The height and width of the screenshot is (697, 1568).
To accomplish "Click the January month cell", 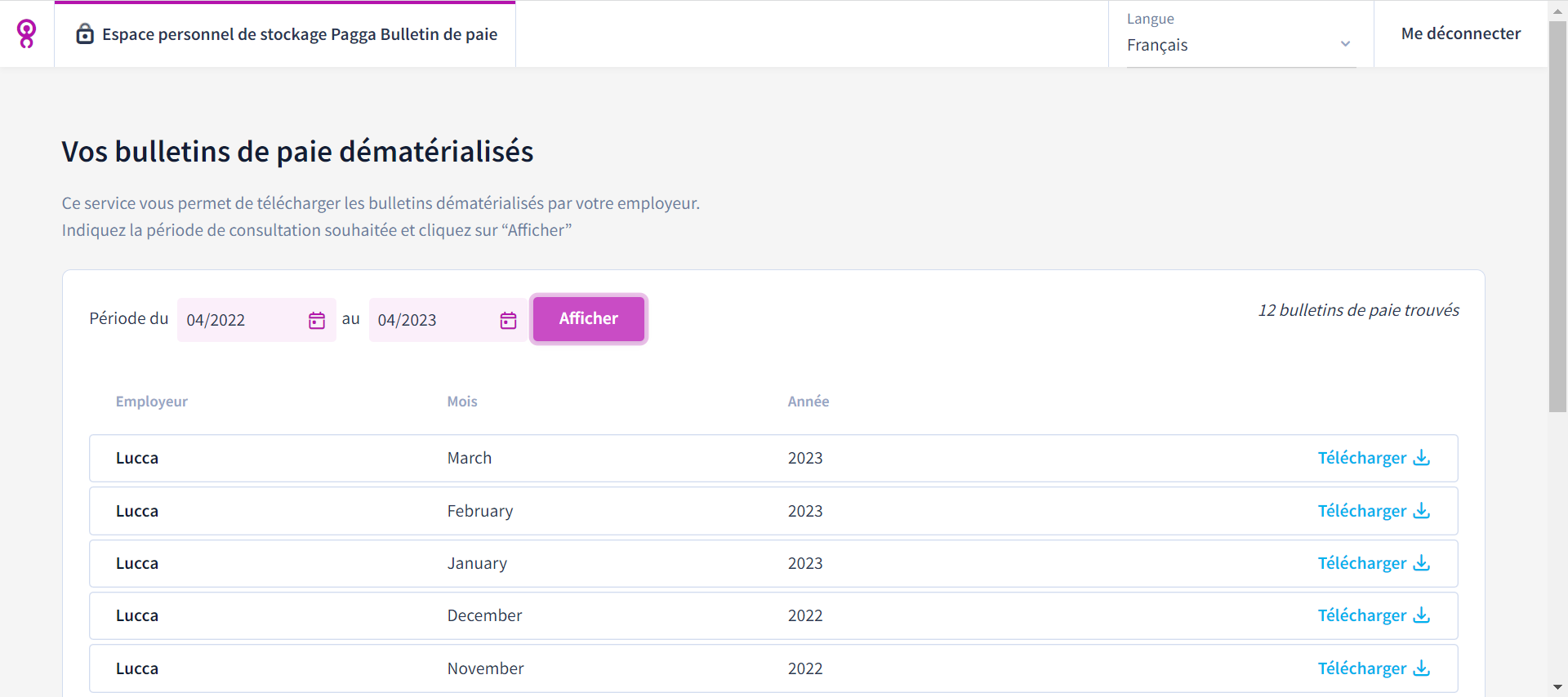I will click(477, 563).
